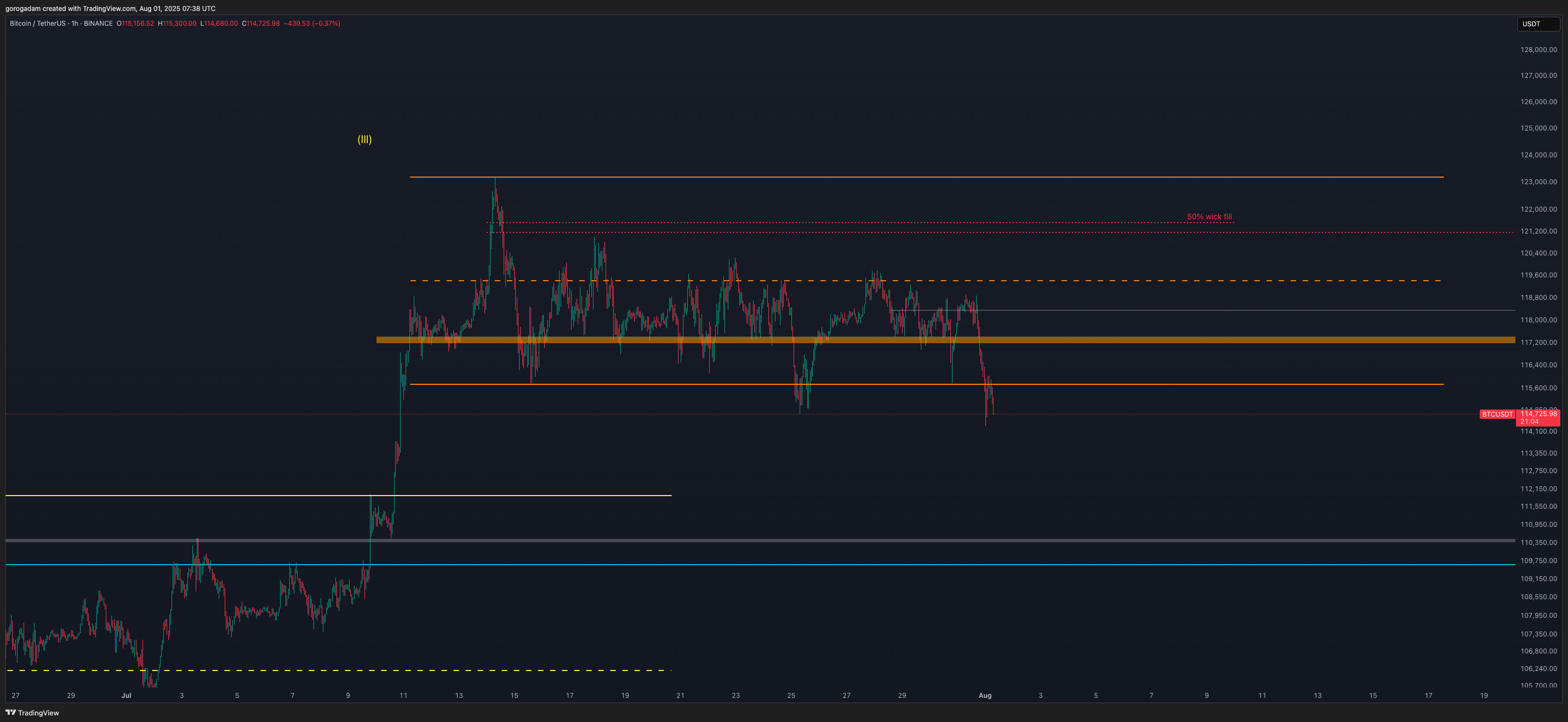The width and height of the screenshot is (1568, 722).
Task: Click the Aug label on time axis
Action: click(984, 695)
